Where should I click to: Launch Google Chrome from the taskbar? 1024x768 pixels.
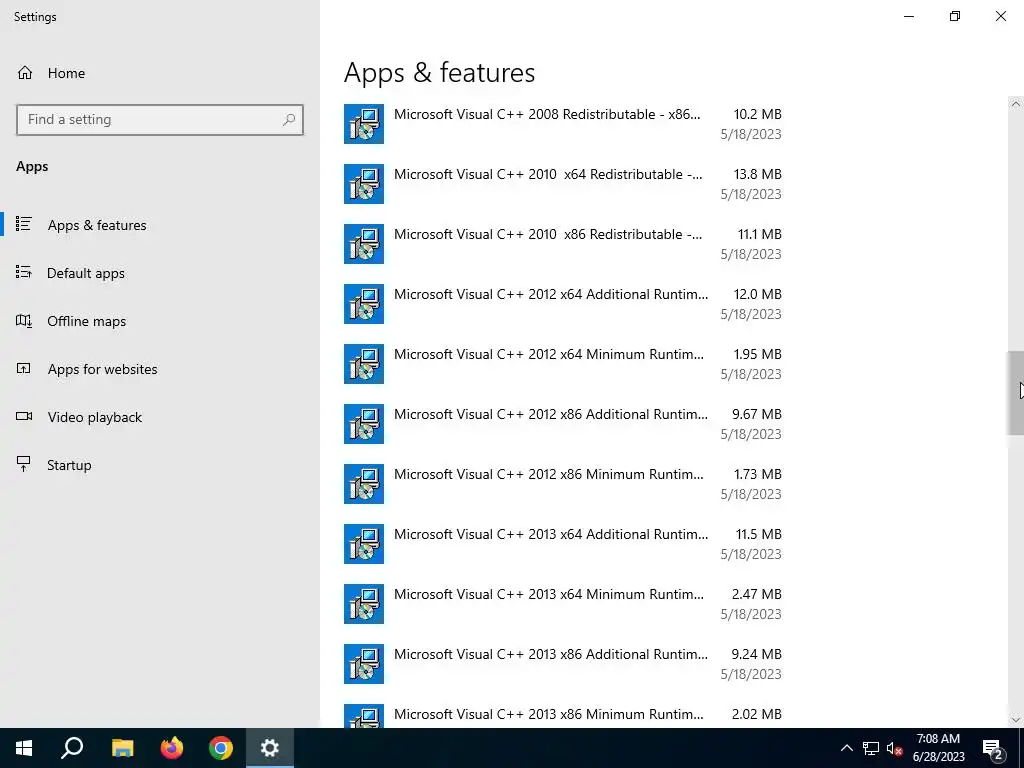(x=221, y=748)
